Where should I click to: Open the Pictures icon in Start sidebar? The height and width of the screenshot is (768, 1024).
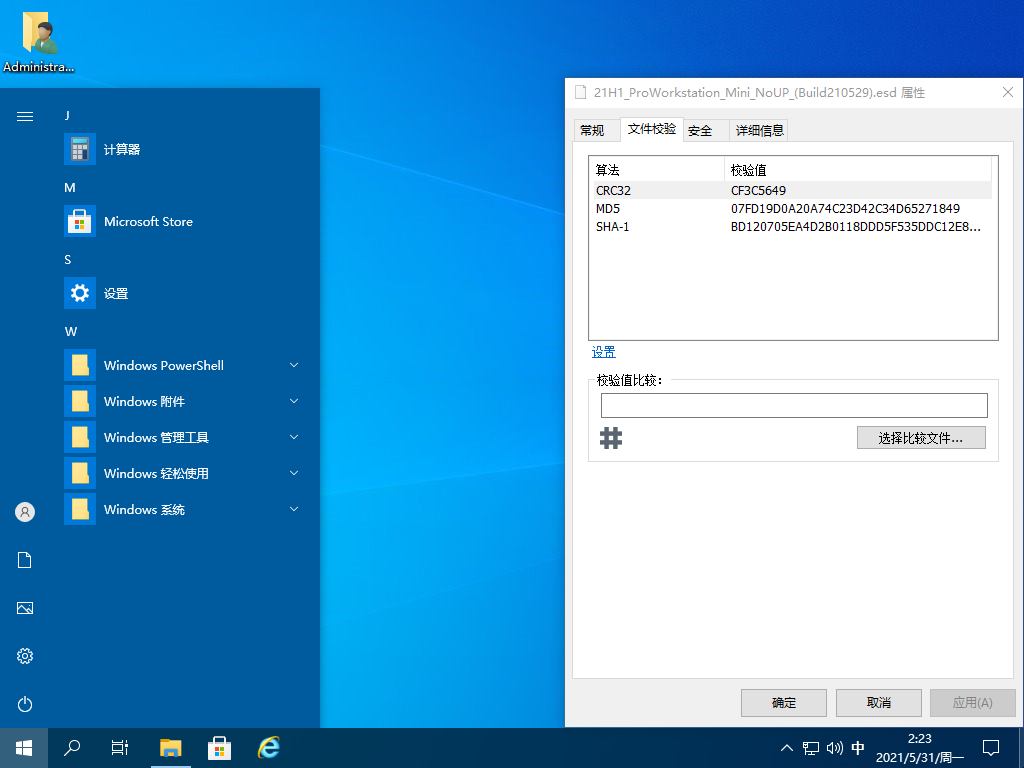24,608
